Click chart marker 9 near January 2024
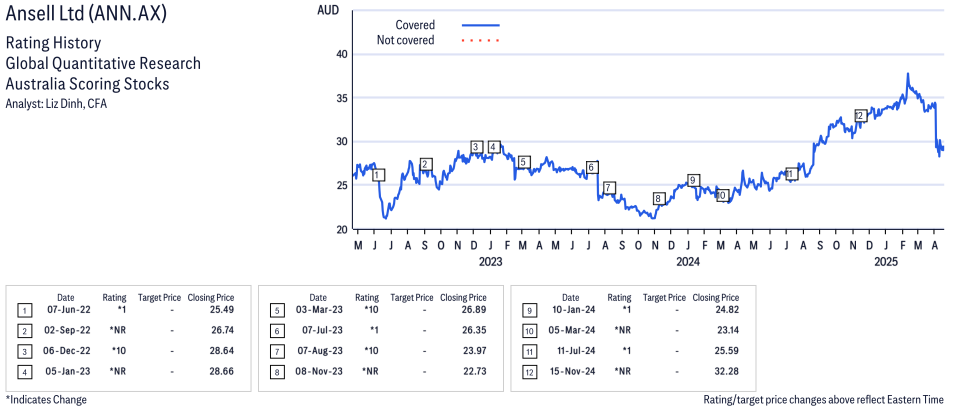The image size is (955, 407). click(692, 180)
